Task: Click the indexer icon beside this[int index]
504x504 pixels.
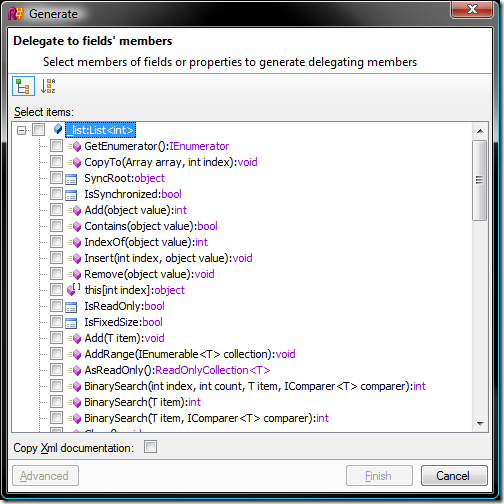Action: coord(73,290)
